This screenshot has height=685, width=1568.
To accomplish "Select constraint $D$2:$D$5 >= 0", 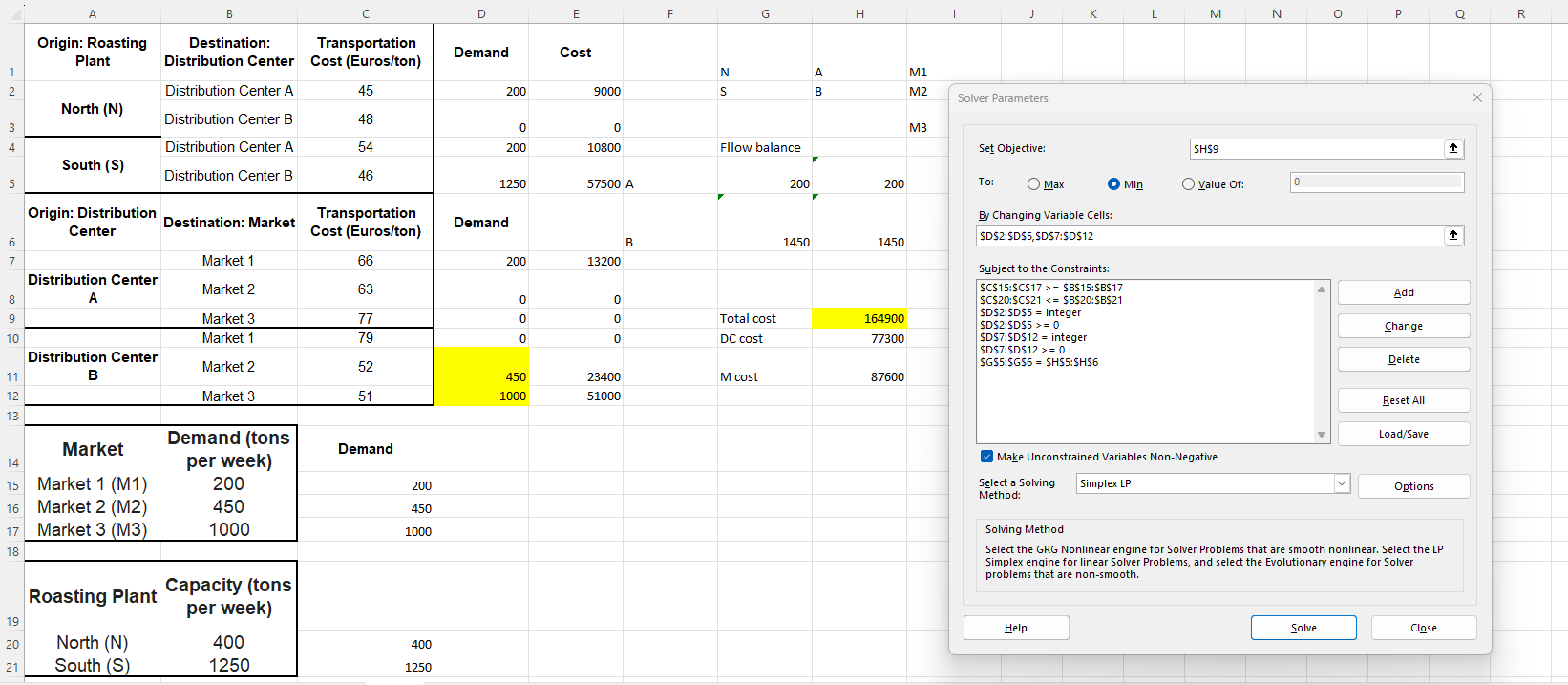I will click(x=1019, y=325).
